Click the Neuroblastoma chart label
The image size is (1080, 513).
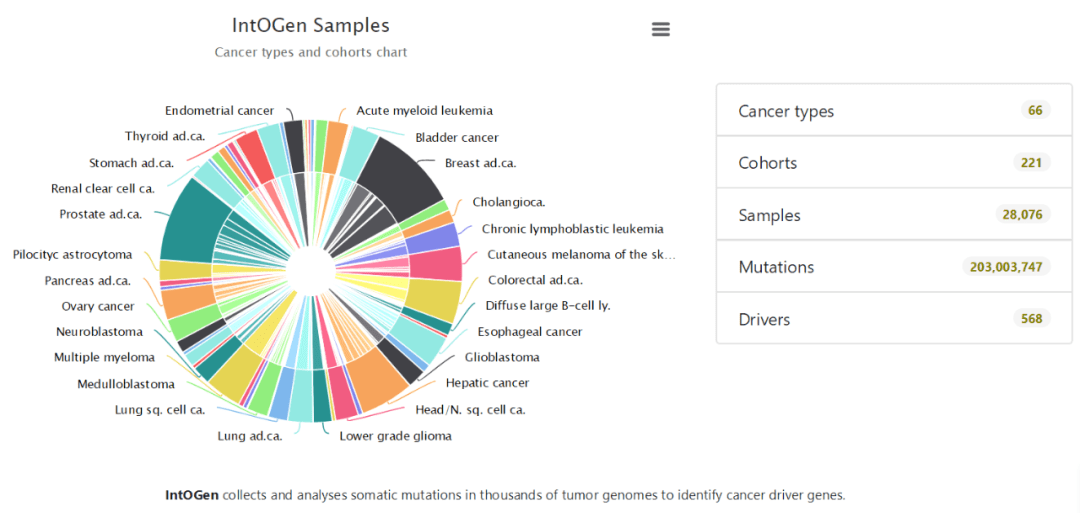100,332
